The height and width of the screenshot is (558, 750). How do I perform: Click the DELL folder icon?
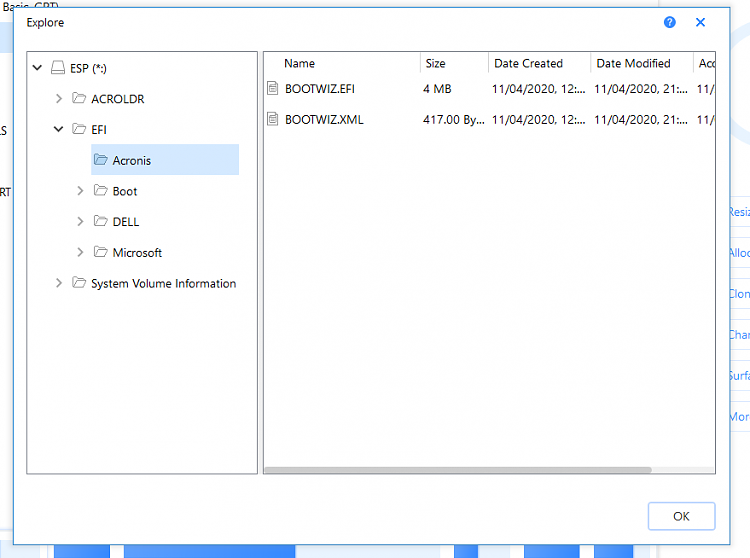point(100,221)
